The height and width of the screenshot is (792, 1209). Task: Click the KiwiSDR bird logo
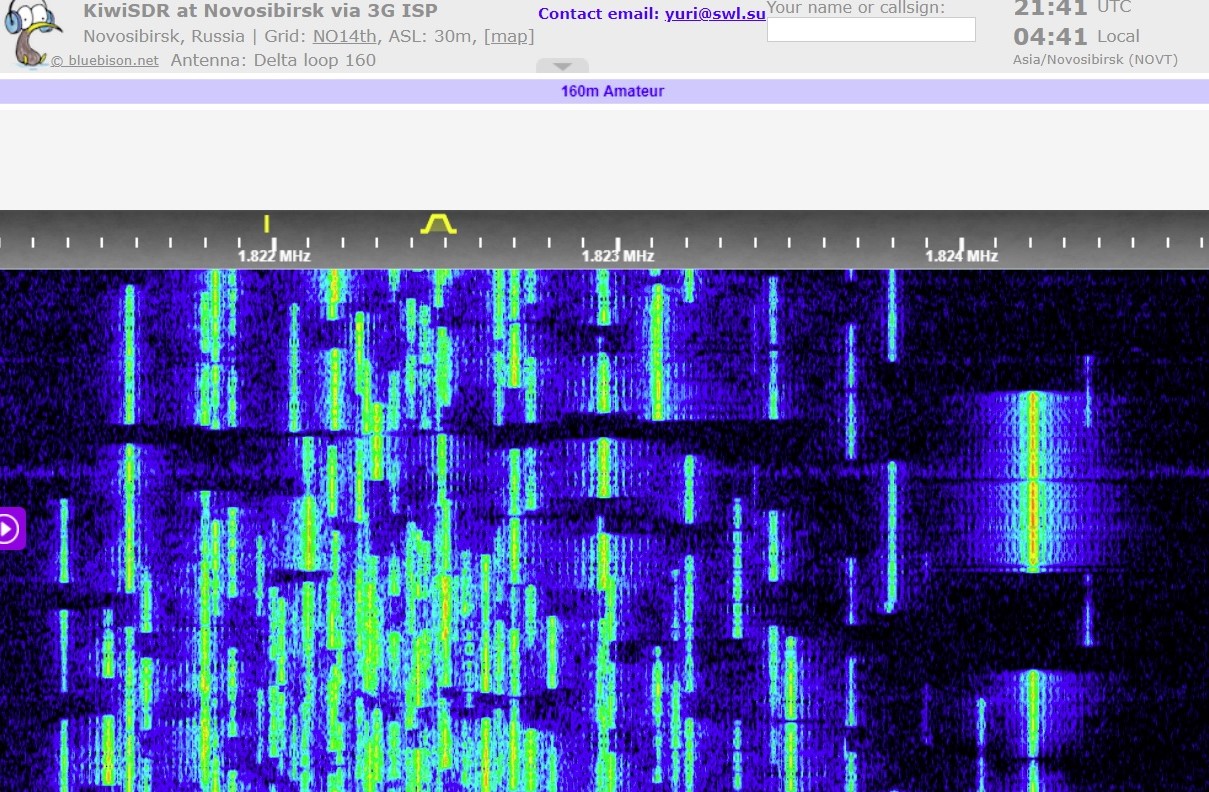pyautogui.click(x=34, y=34)
